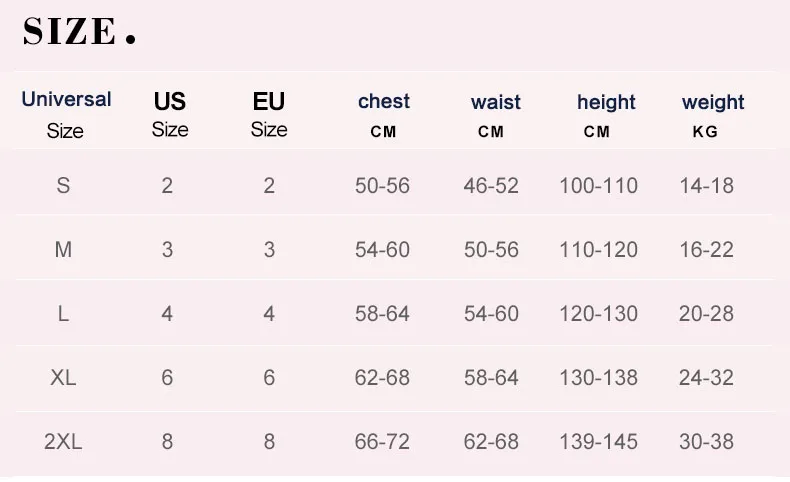This screenshot has height=482, width=790.
Task: Click the US Size column header
Action: pos(170,114)
